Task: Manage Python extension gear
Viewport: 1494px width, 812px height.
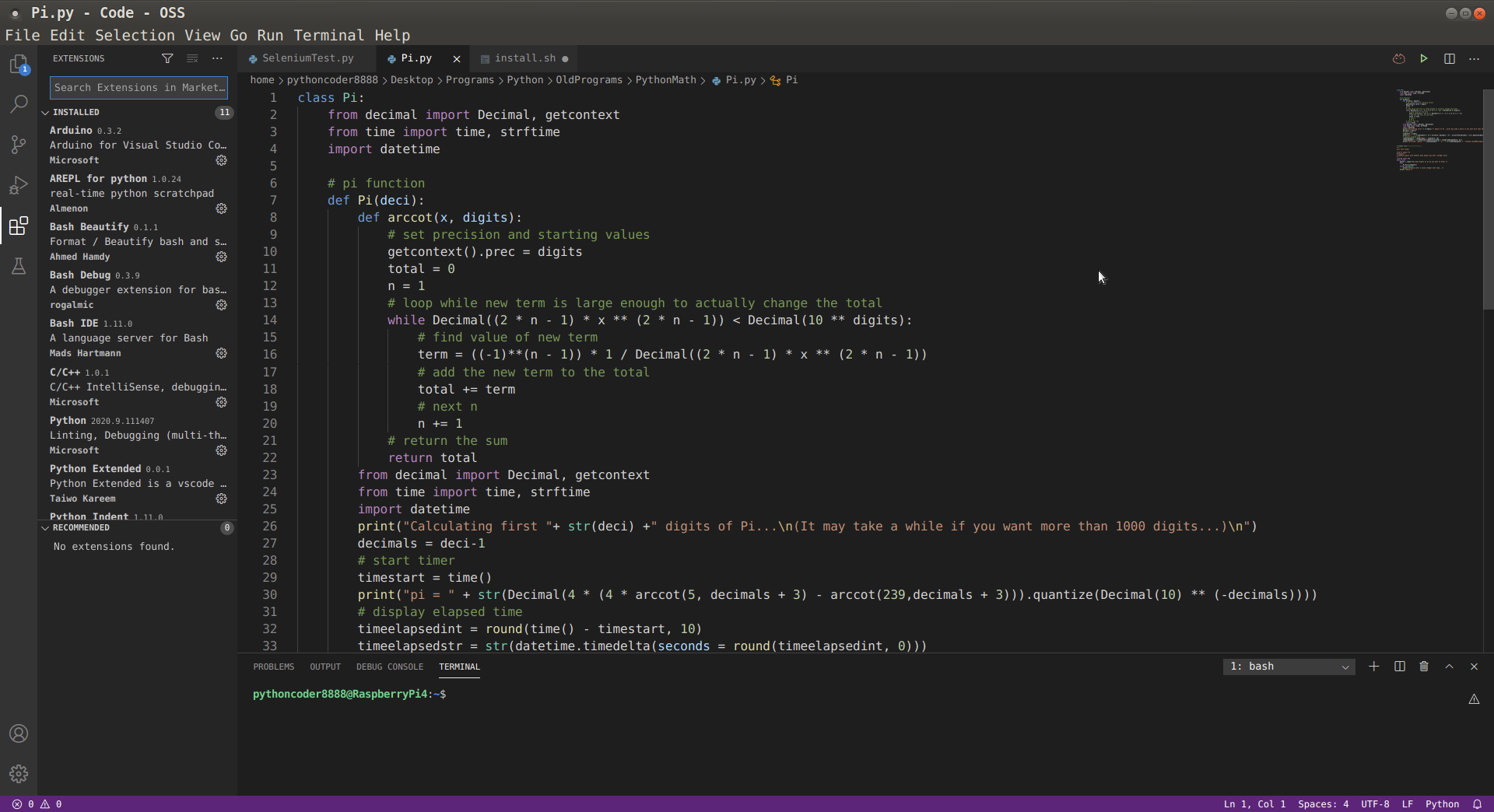Action: [222, 450]
